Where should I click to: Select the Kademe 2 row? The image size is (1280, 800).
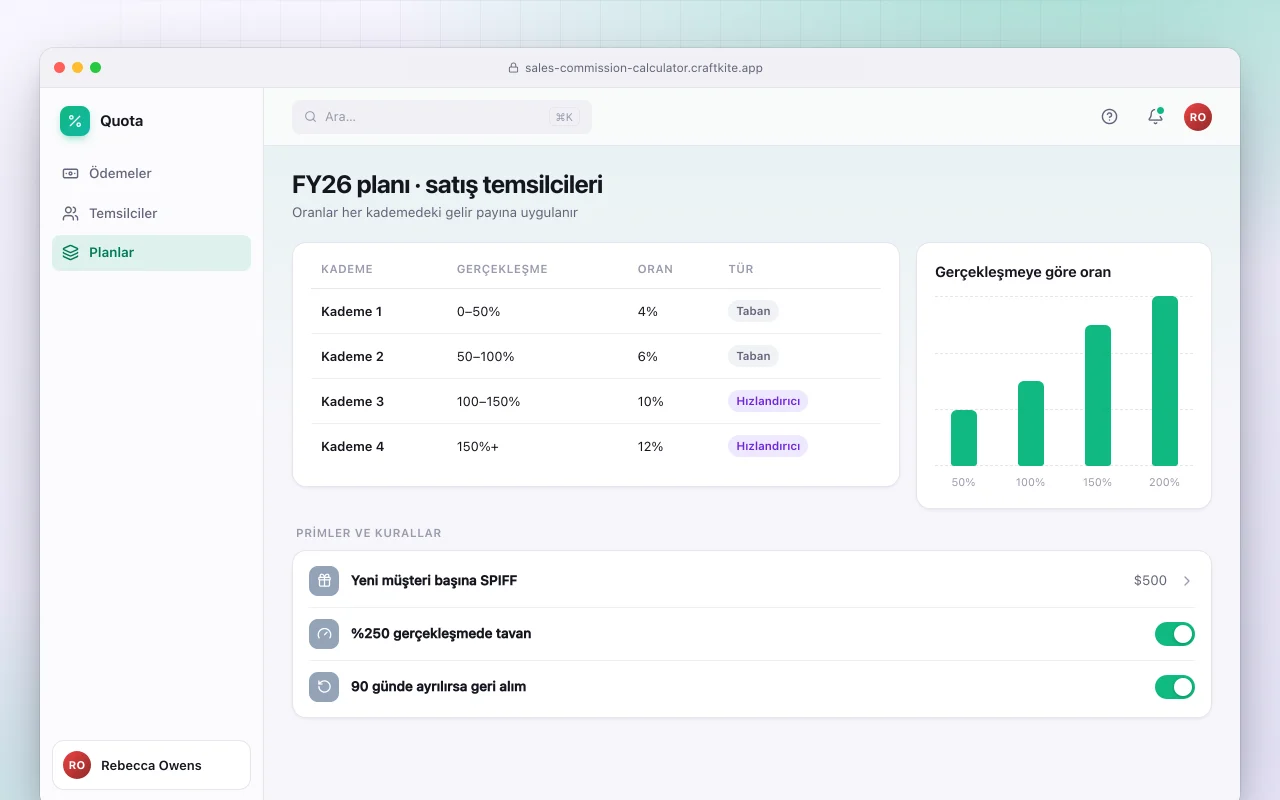coord(596,356)
